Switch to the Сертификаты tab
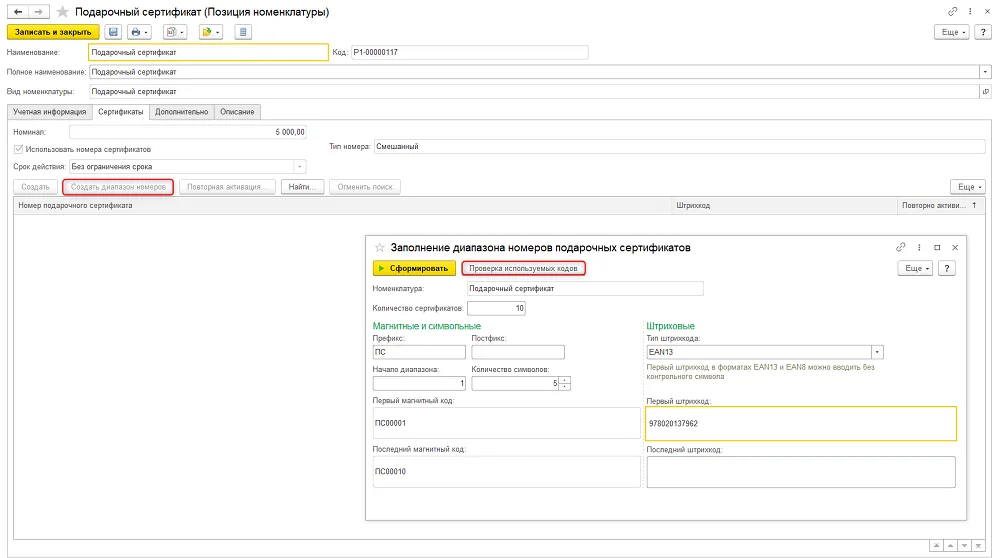This screenshot has height=558, width=1000. tap(121, 112)
